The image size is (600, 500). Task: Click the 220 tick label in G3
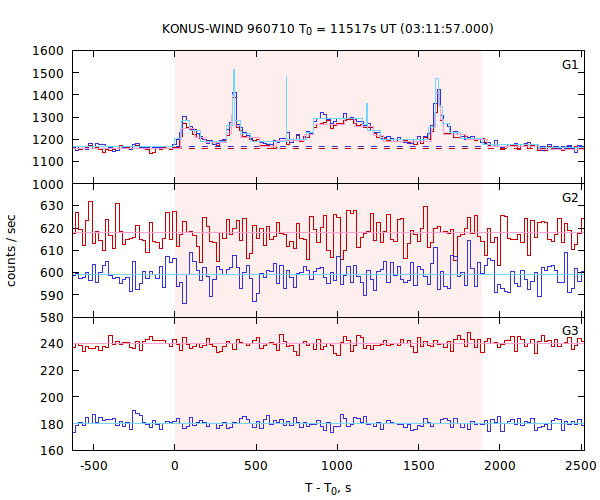tap(52, 370)
